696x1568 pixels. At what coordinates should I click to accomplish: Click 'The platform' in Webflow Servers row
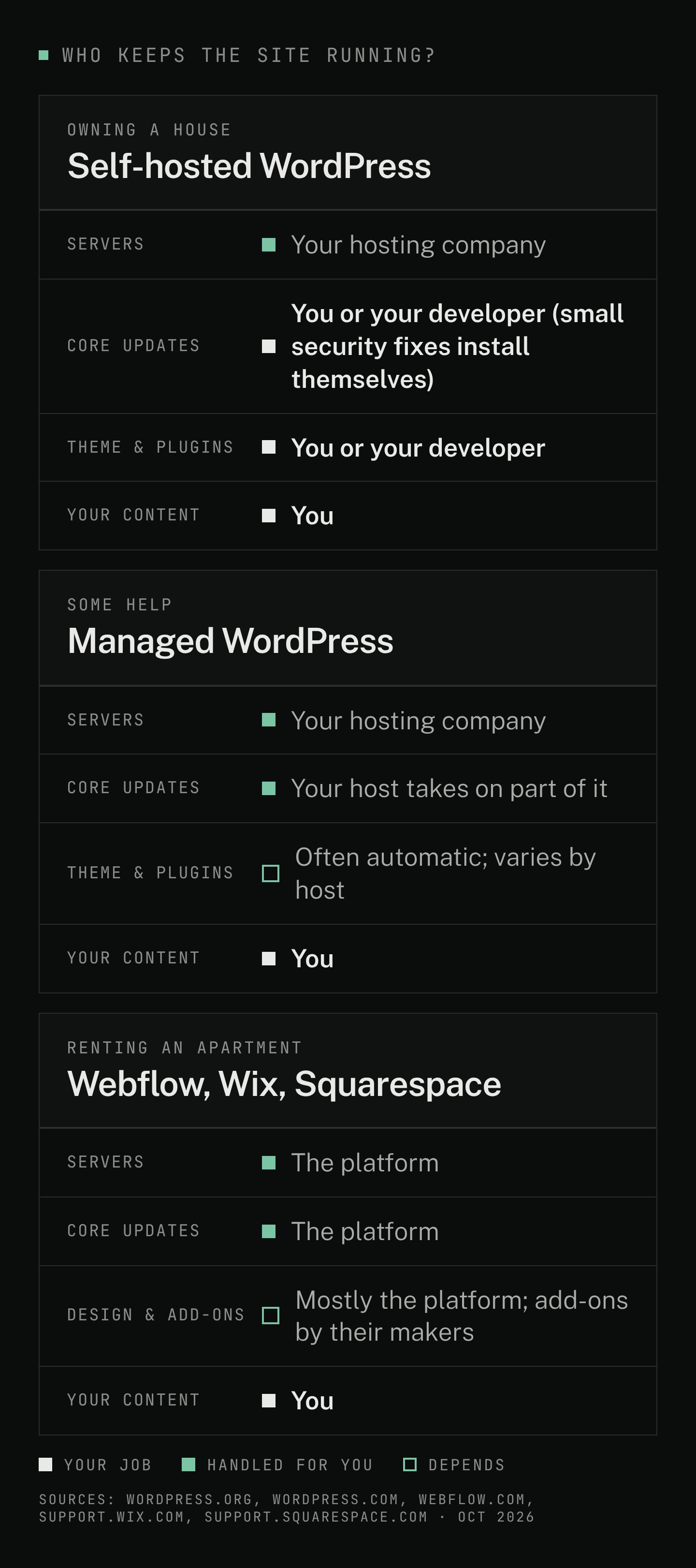pyautogui.click(x=365, y=1163)
